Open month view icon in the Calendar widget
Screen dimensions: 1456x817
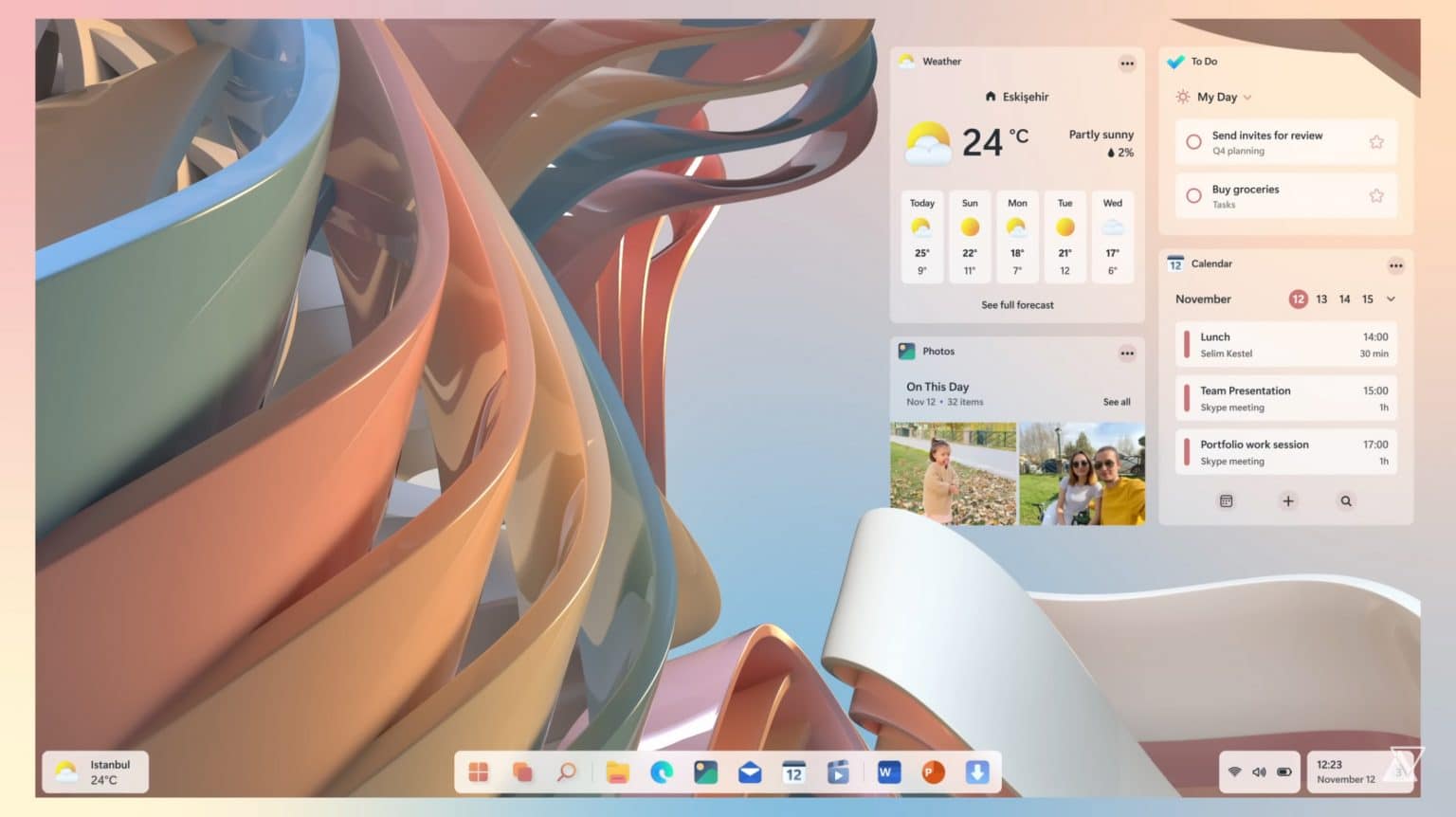pyautogui.click(x=1228, y=500)
